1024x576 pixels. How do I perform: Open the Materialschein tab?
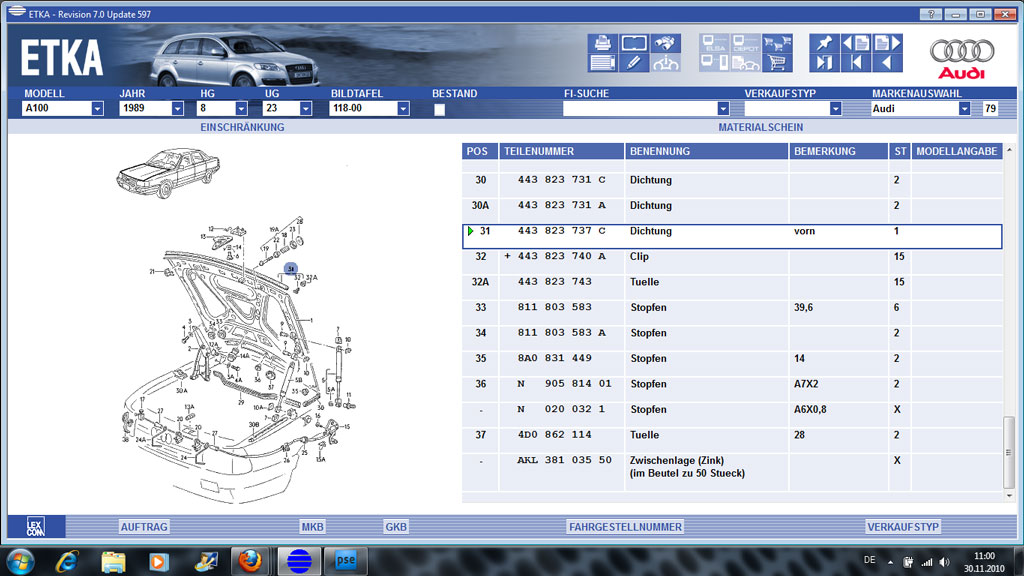click(x=760, y=127)
